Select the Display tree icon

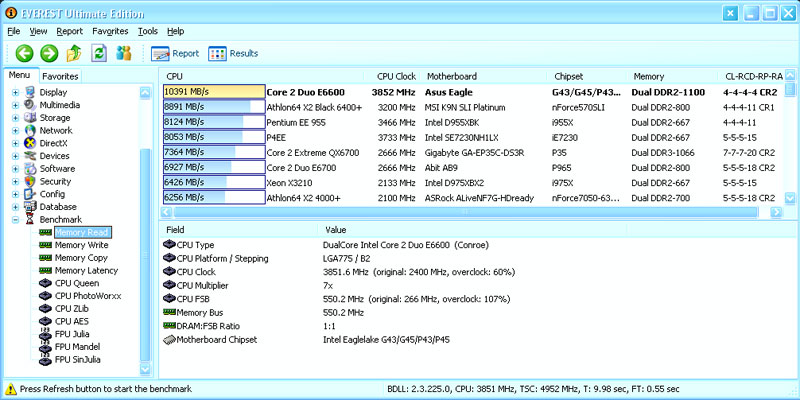tap(30, 92)
